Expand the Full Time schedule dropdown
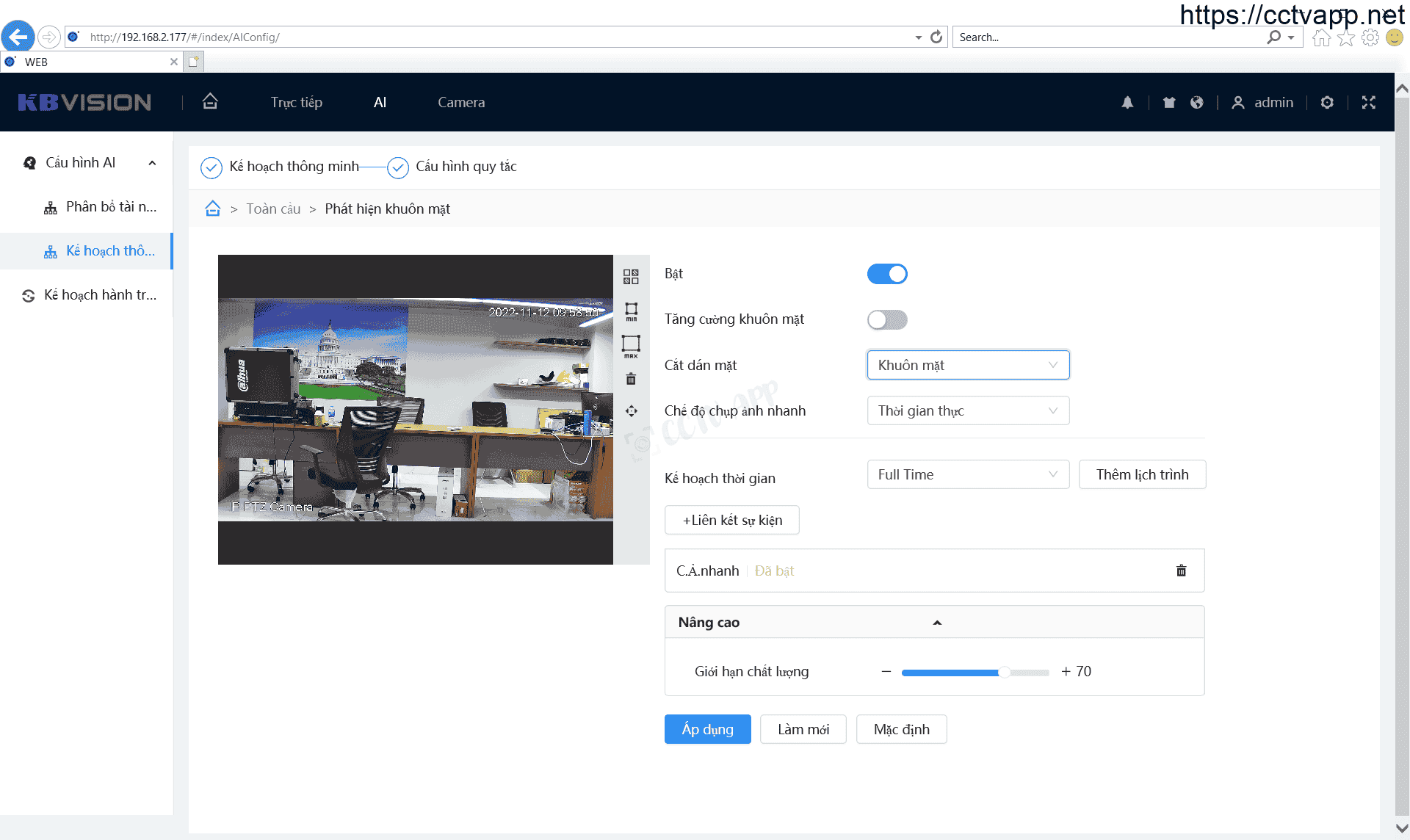Viewport: 1410px width, 840px height. click(968, 474)
